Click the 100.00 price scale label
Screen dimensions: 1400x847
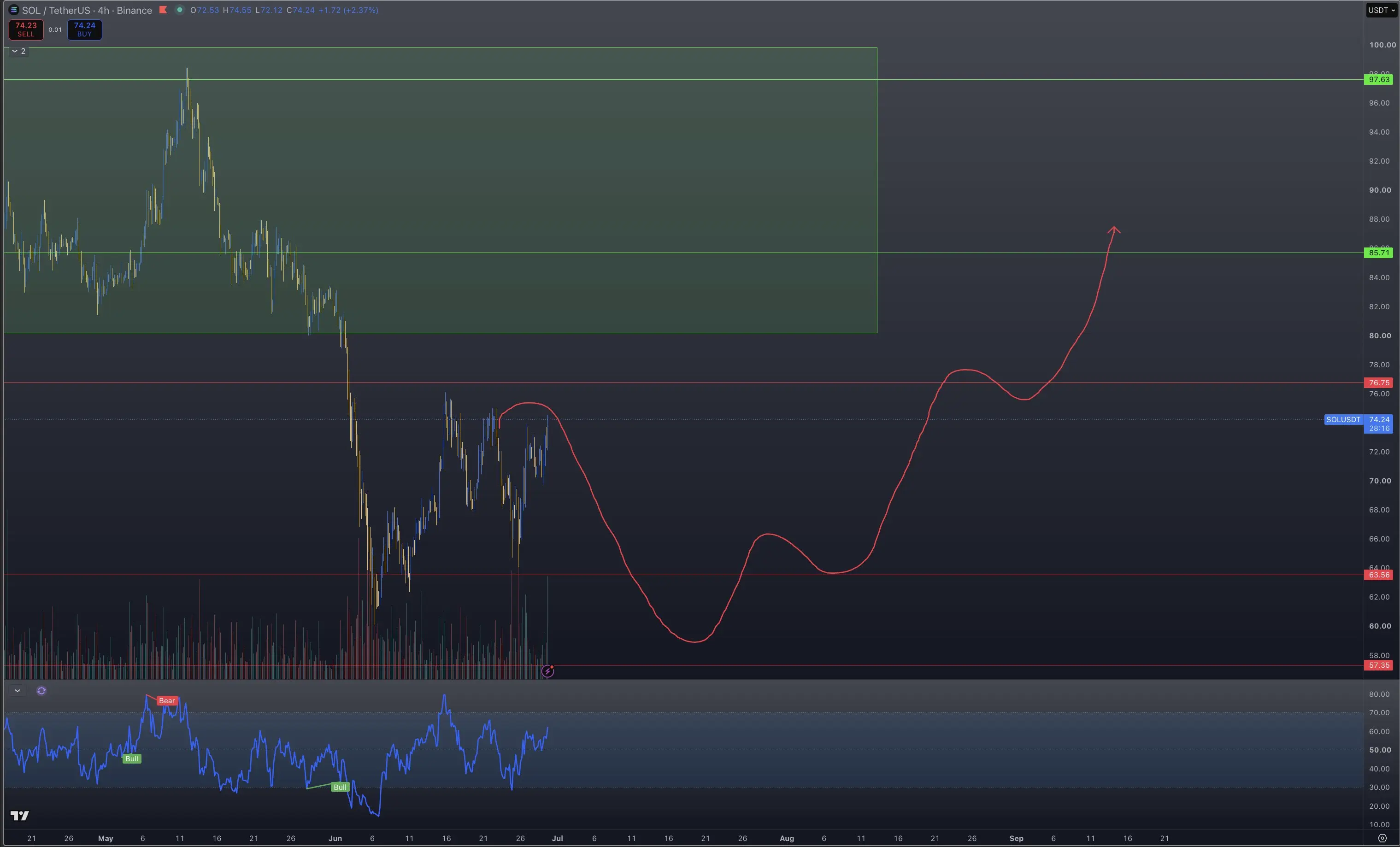tap(1382, 45)
